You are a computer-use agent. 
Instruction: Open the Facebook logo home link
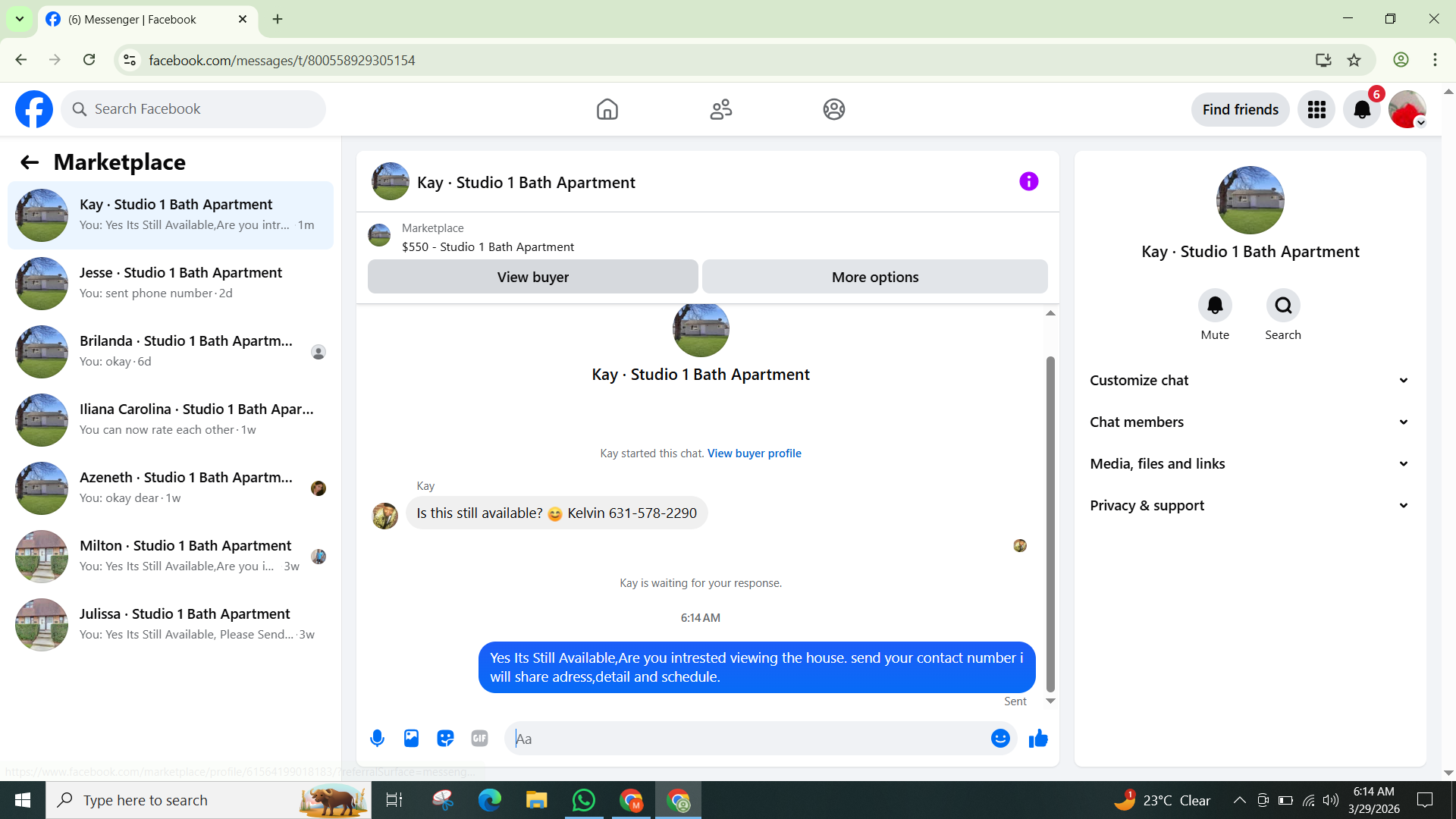pyautogui.click(x=34, y=109)
